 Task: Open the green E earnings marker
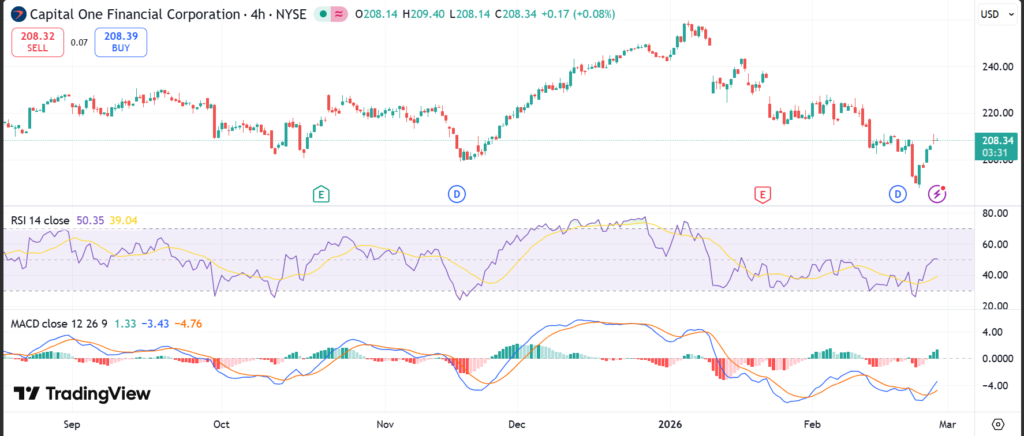click(x=320, y=193)
